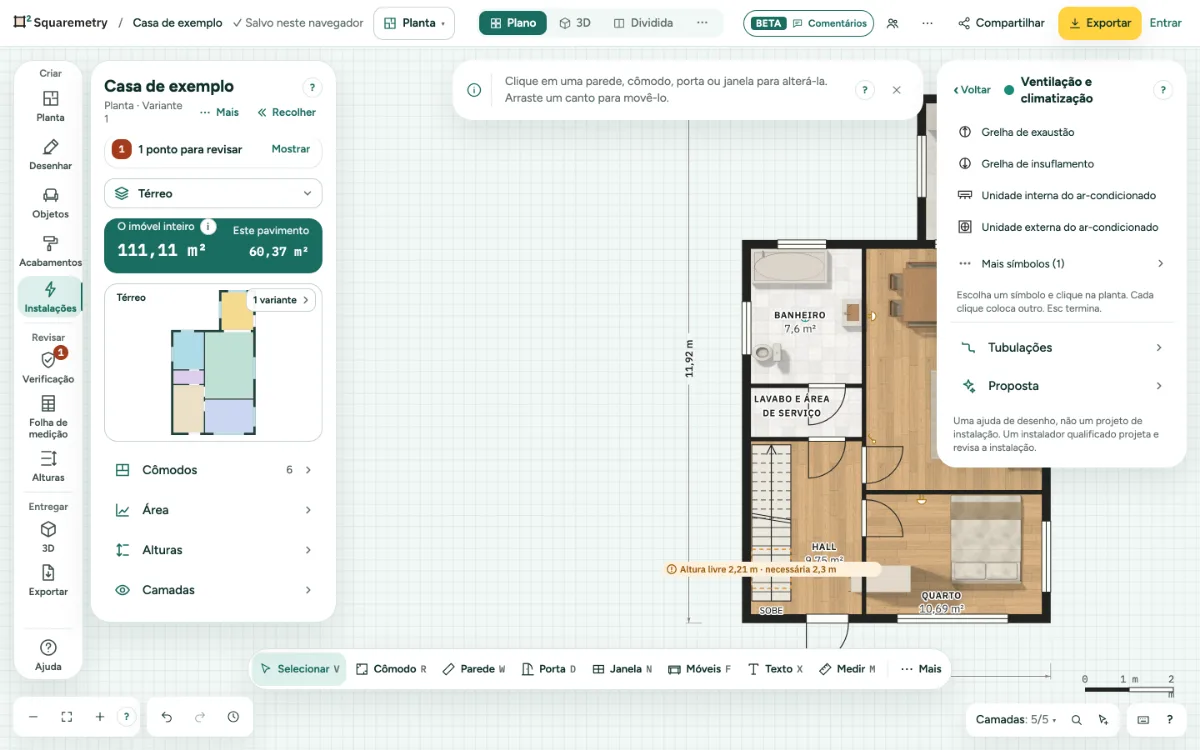Screen dimensions: 1200x750
Task: Open the version history clock icon
Action: [233, 717]
